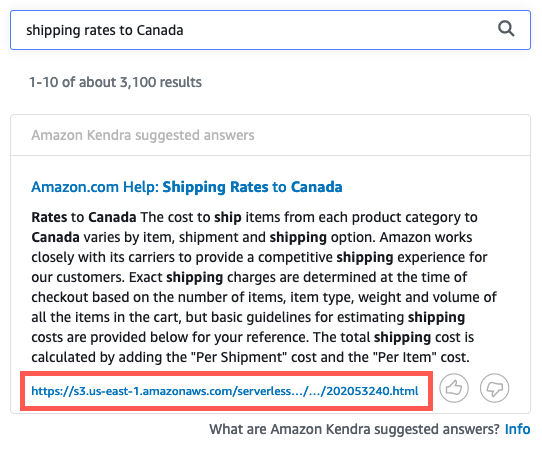Submit the shipping rates to Canada search
This screenshot has height=451, width=542.
506,29
